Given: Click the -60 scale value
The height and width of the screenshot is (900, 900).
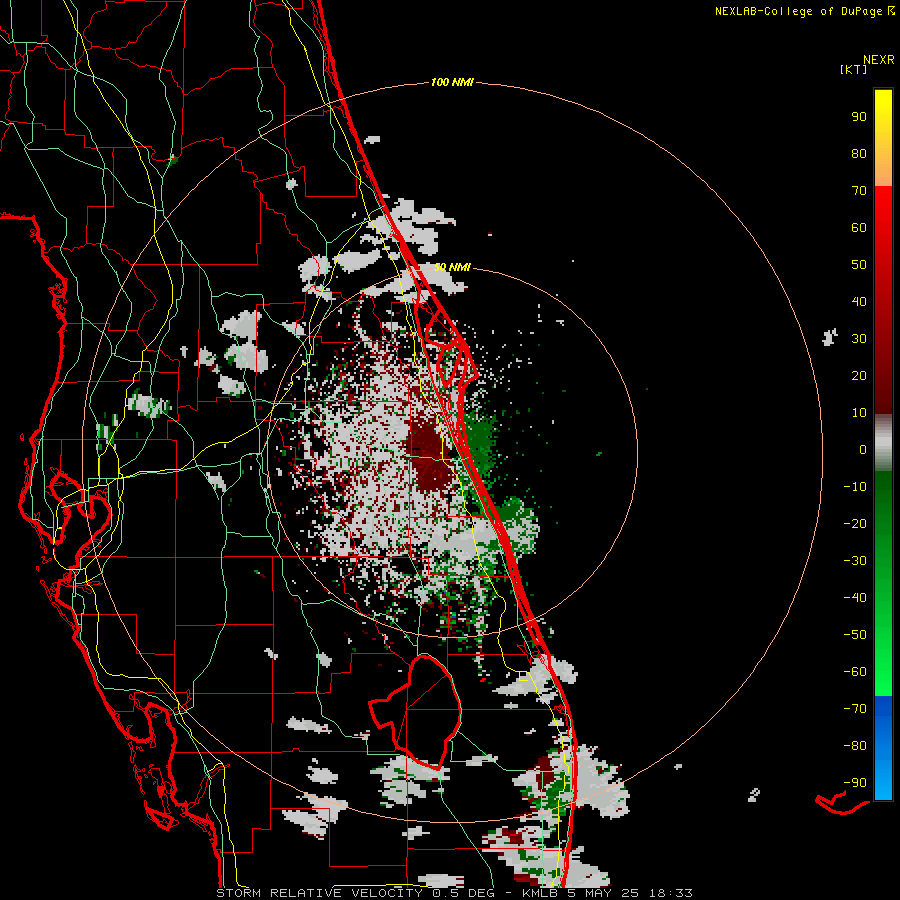Looking at the screenshot, I should pos(855,672).
